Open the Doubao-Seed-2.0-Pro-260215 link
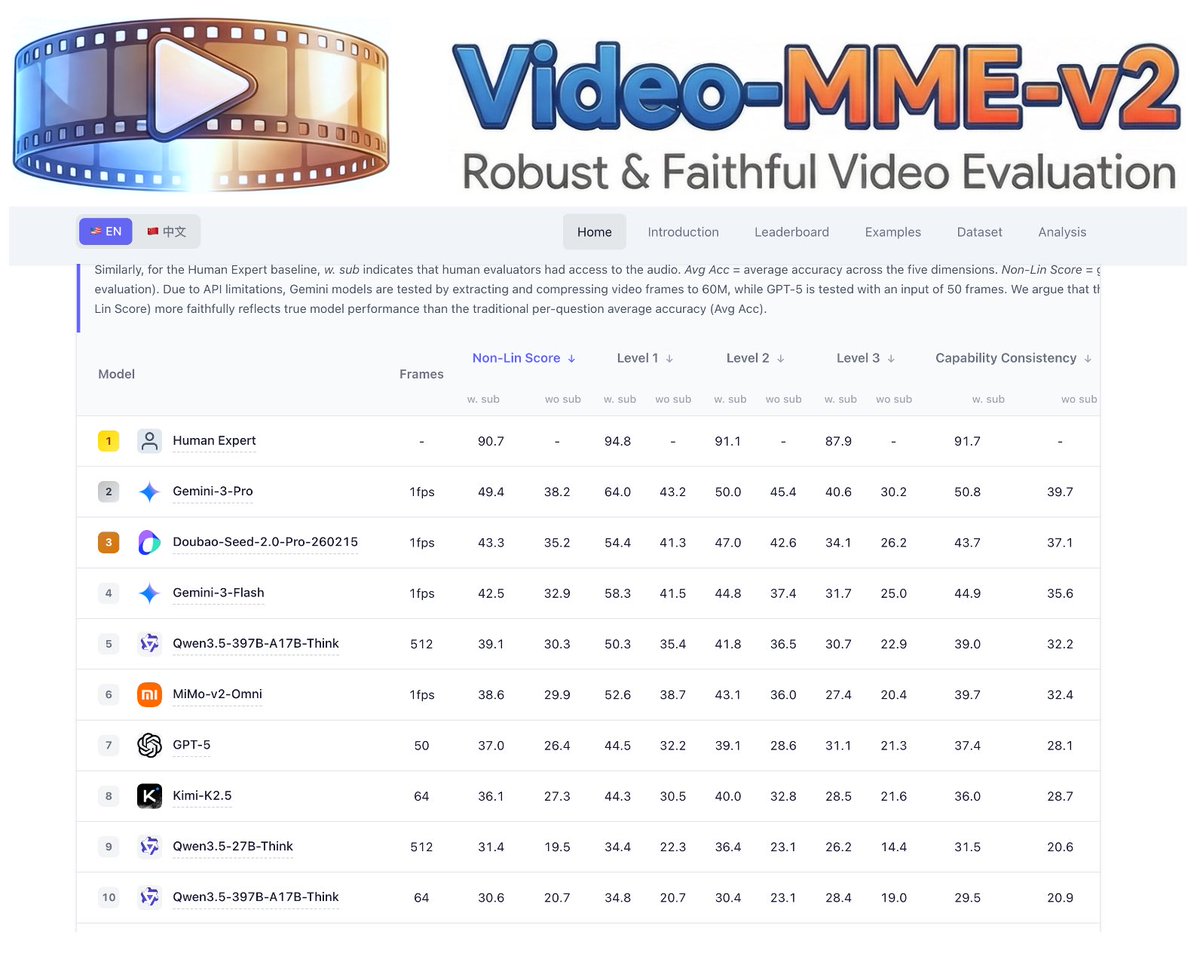This screenshot has height=959, width=1200. tap(265, 542)
